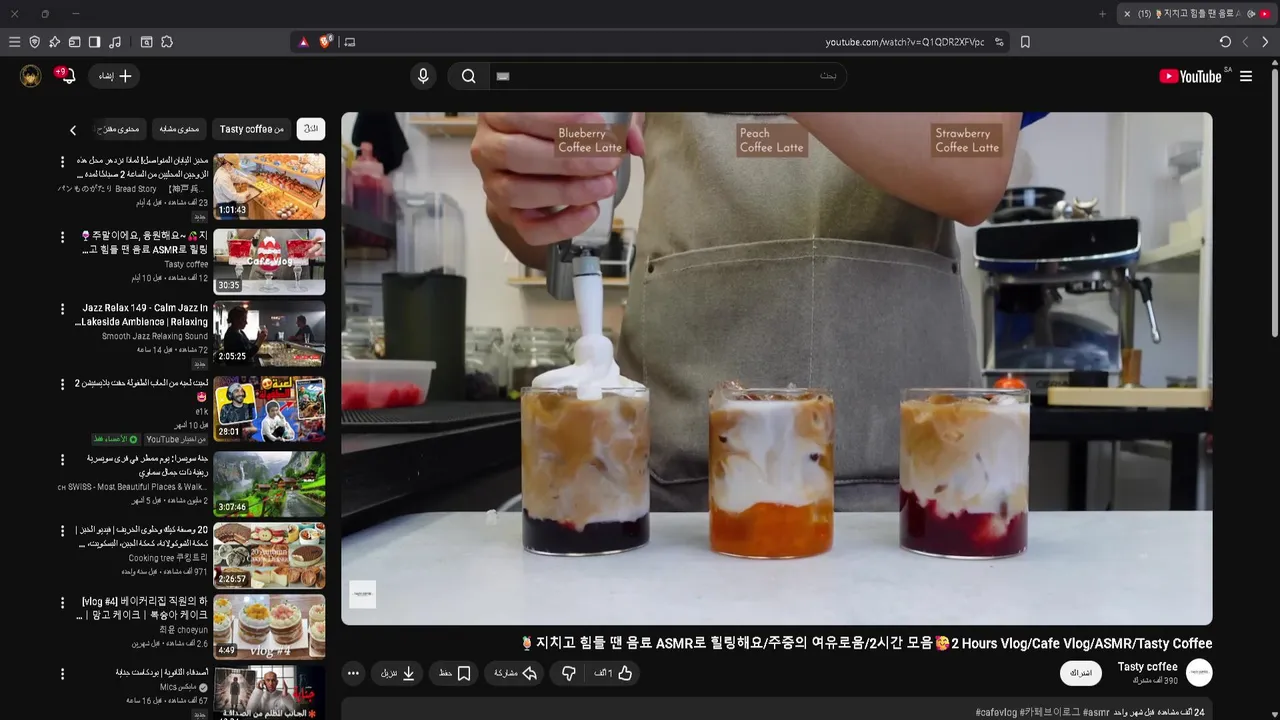Screen dimensions: 1280x720
Task: Open the Smooth Jazz Relaxing Sound channel
Action: [155, 336]
